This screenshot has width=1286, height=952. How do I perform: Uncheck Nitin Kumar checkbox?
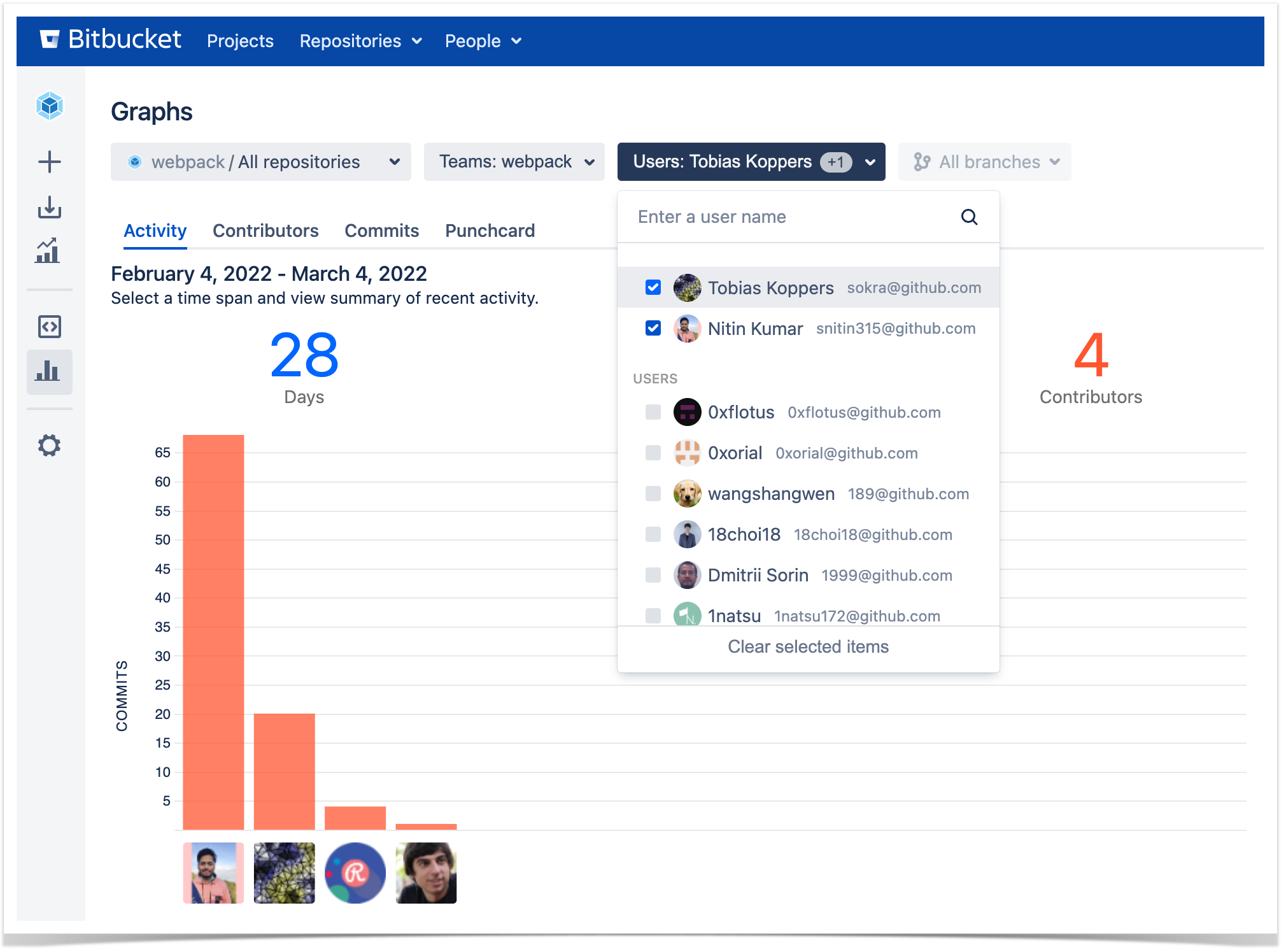tap(653, 328)
